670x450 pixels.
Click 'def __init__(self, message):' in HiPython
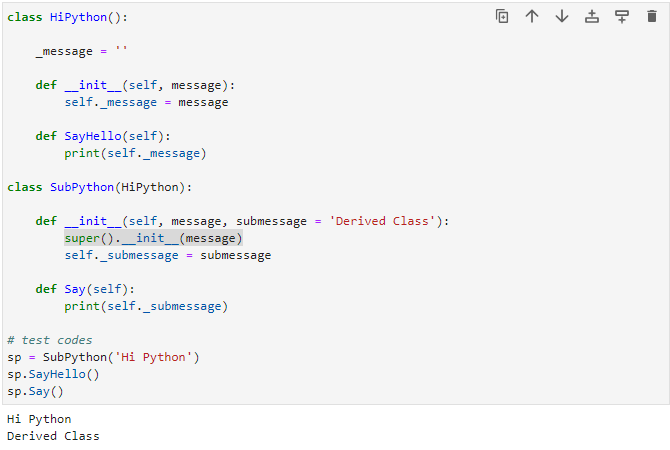[135, 85]
